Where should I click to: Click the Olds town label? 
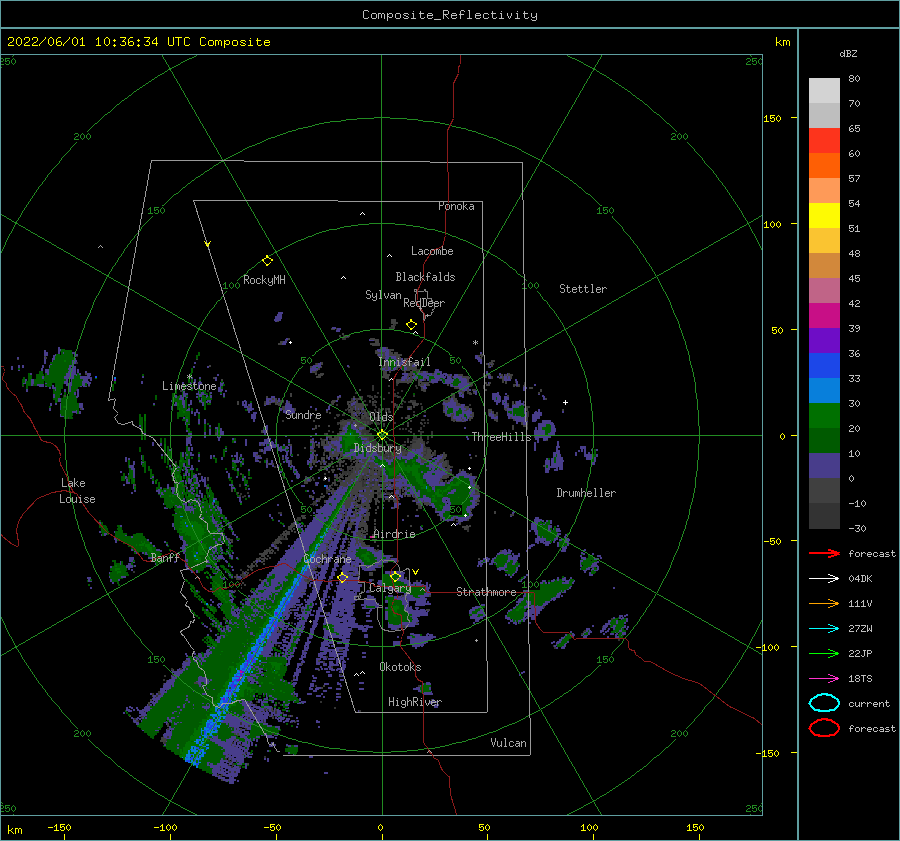(x=381, y=417)
